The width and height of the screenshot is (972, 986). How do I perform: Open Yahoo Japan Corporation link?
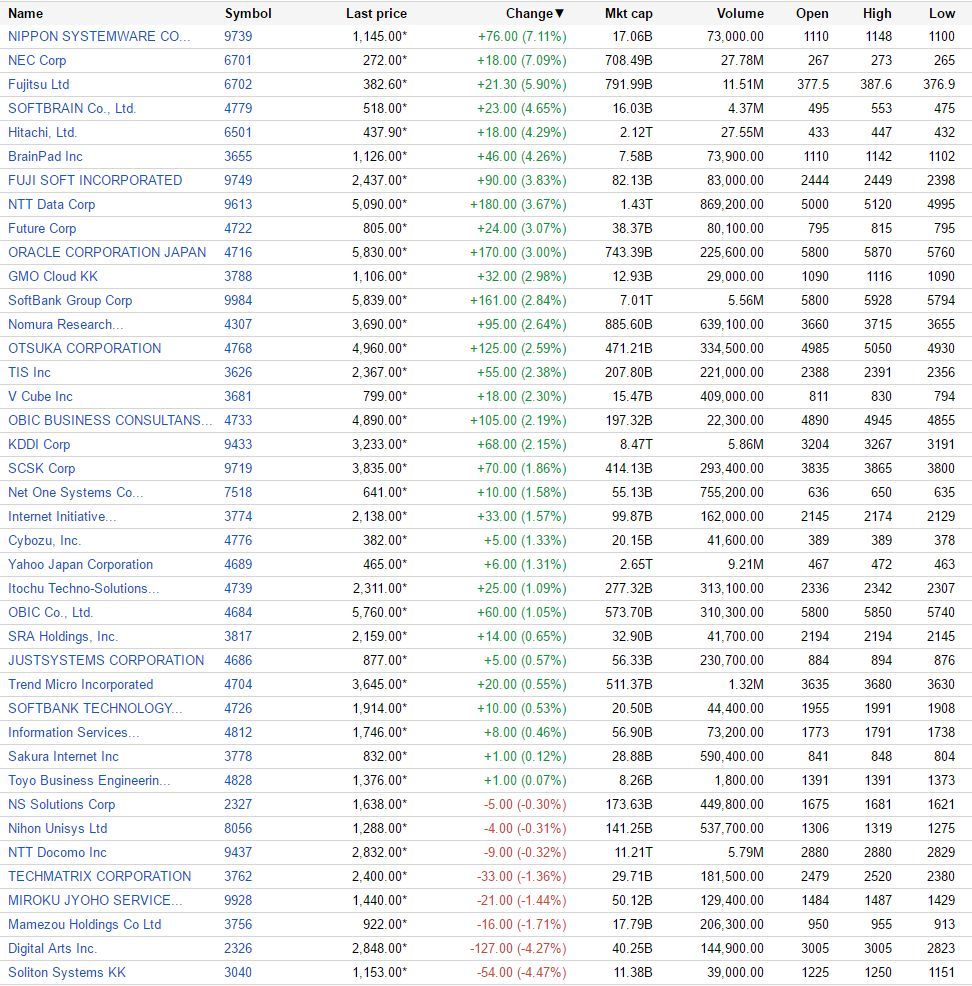80,564
